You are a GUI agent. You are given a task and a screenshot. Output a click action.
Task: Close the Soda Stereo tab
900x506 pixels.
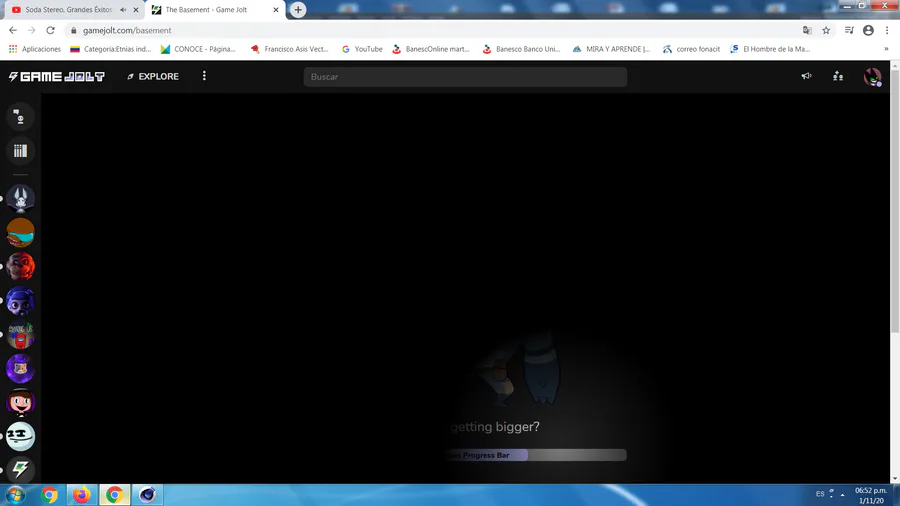coord(136,10)
